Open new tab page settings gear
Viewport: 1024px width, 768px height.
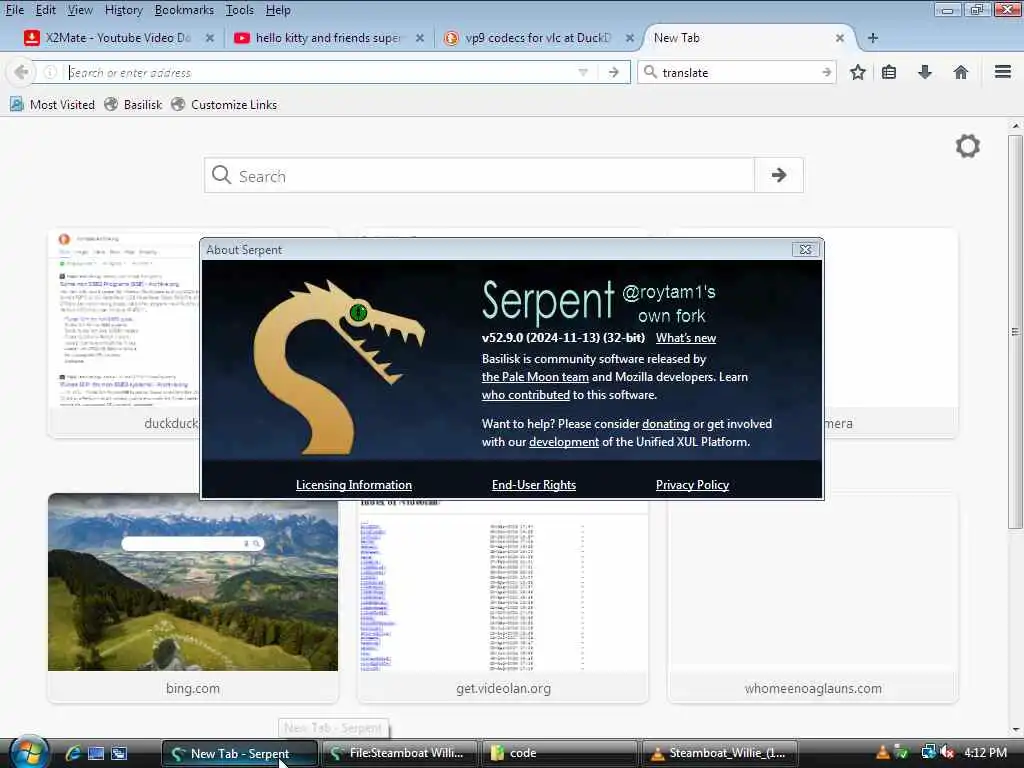(968, 146)
